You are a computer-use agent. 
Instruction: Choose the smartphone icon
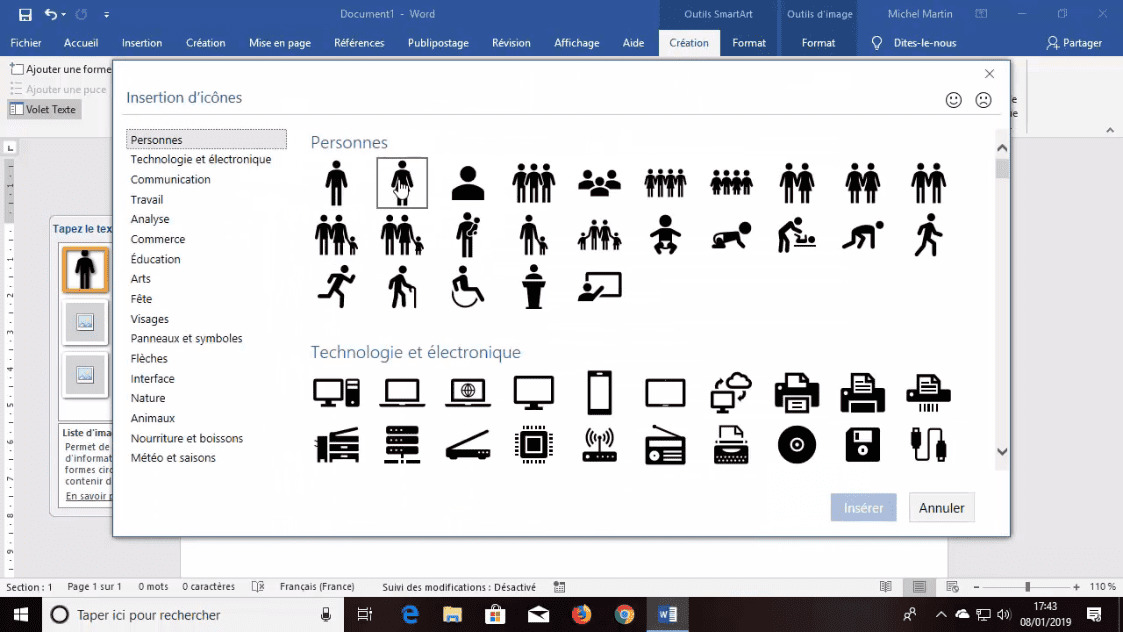coord(599,392)
